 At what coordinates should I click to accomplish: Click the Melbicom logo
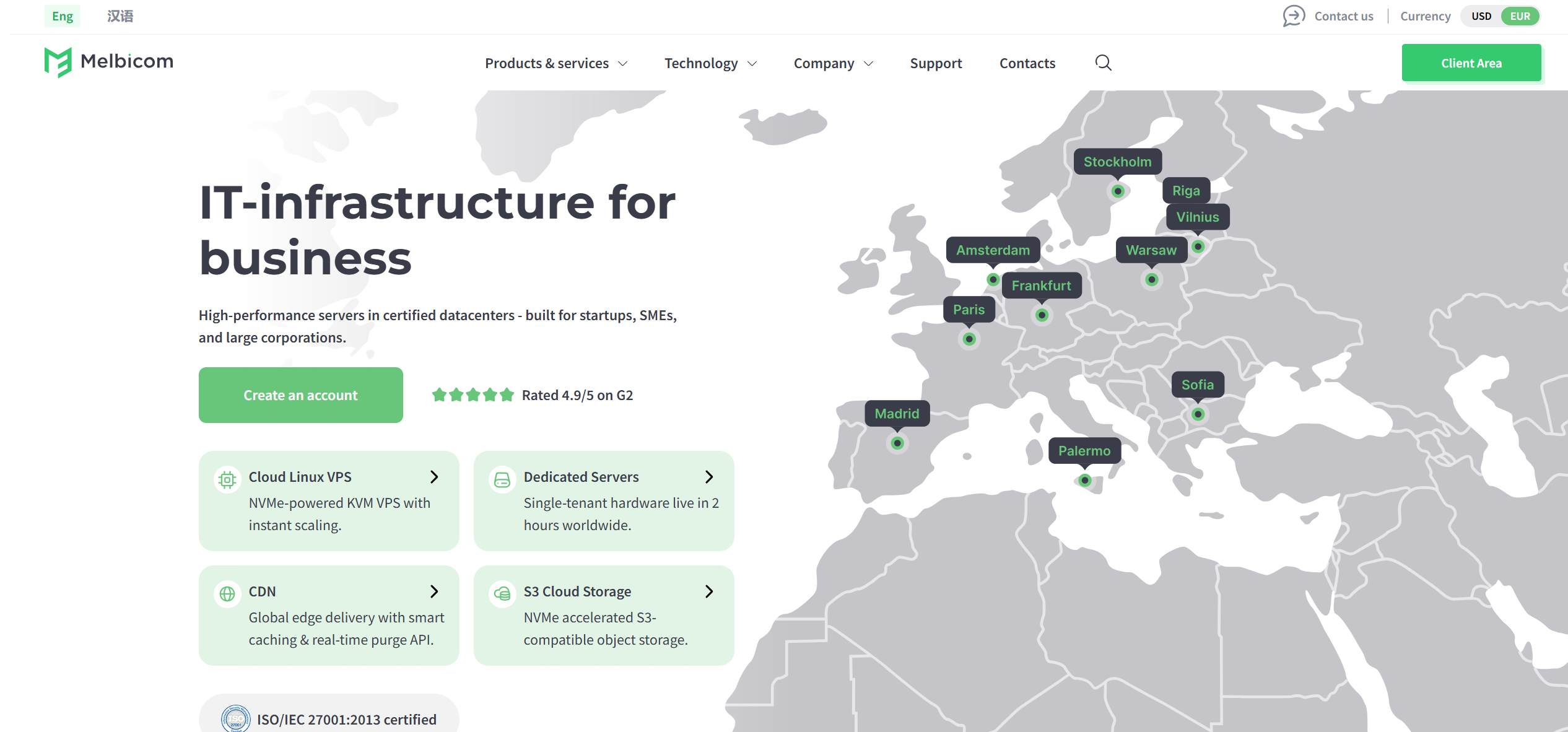coord(109,62)
